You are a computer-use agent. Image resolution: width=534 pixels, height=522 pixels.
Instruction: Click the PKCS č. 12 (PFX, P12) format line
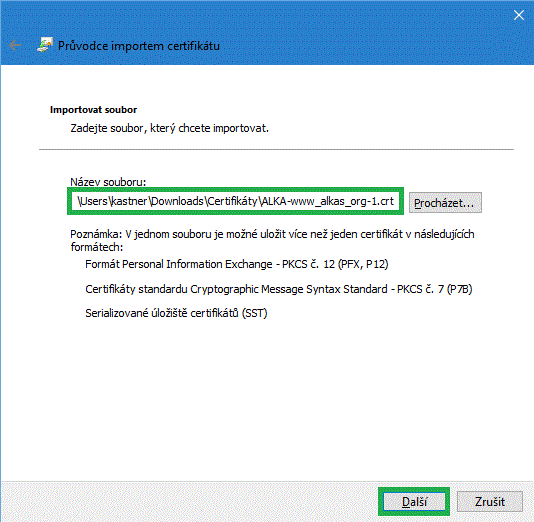click(x=237, y=264)
